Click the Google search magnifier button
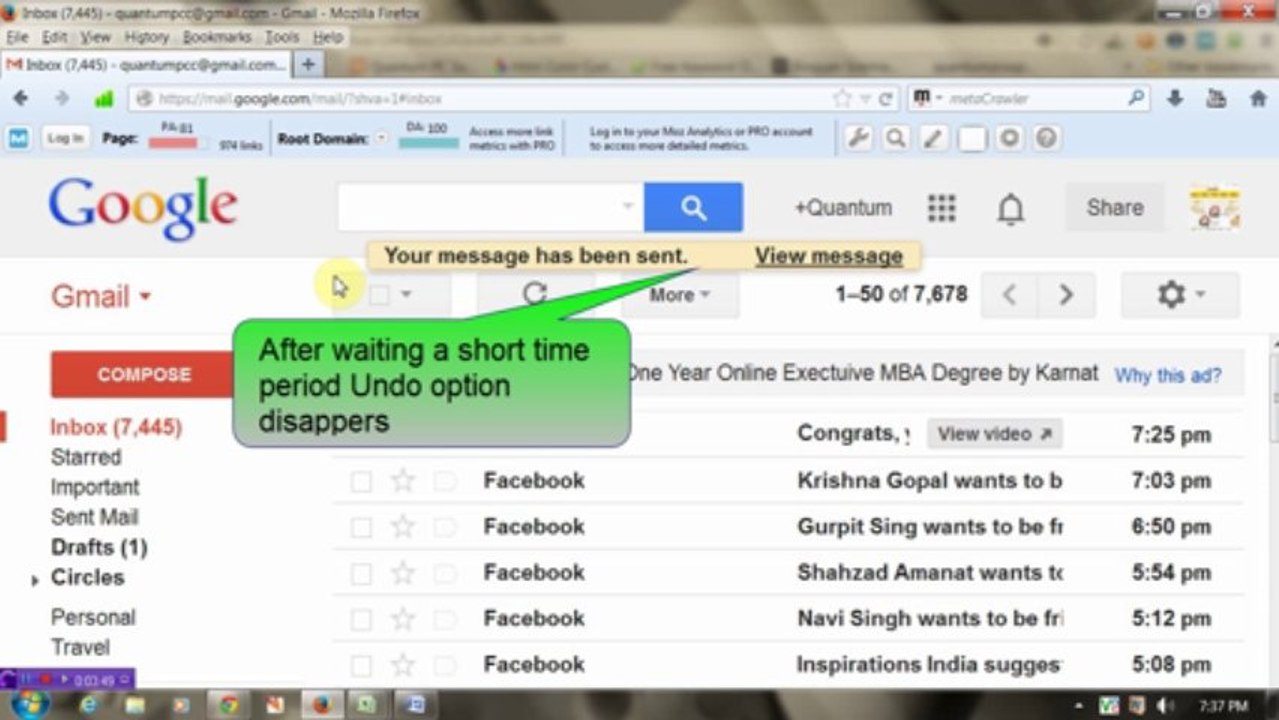Screen dimensions: 1279x720 693,208
